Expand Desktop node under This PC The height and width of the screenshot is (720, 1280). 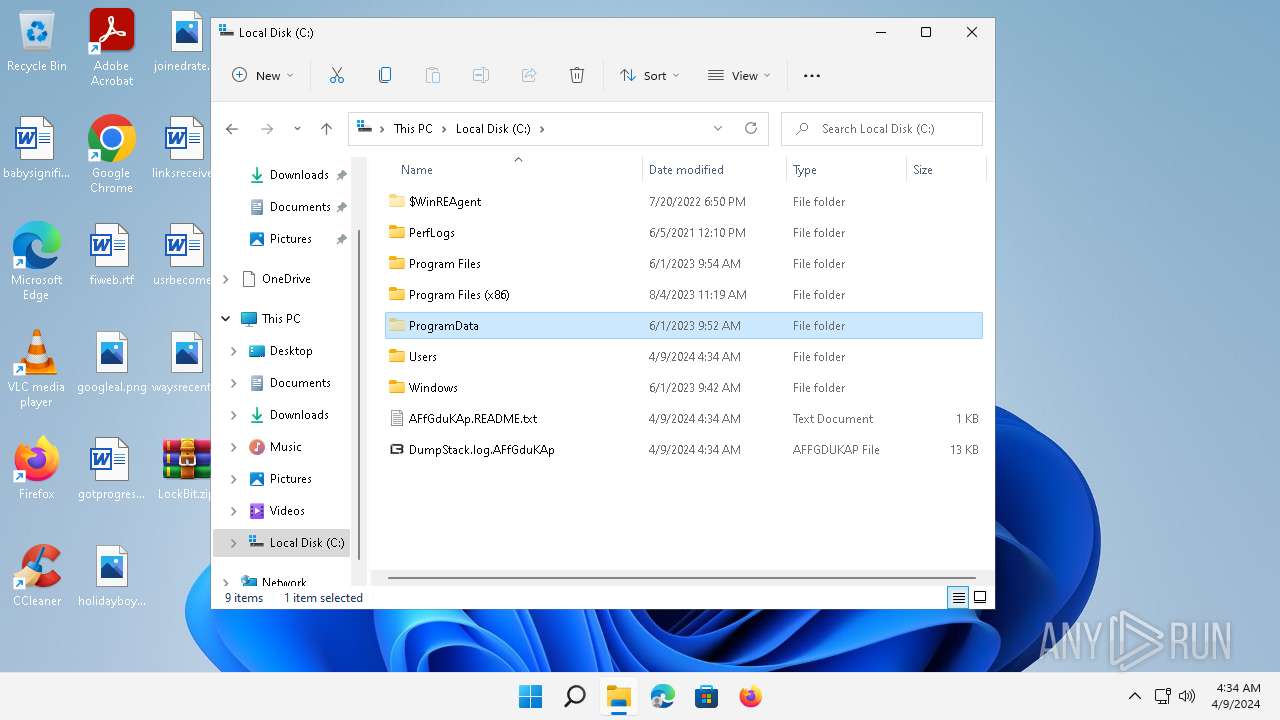click(233, 351)
